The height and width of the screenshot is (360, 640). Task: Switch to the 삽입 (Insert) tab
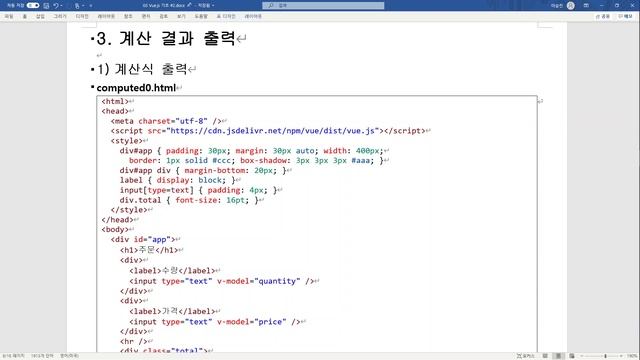coord(40,16)
